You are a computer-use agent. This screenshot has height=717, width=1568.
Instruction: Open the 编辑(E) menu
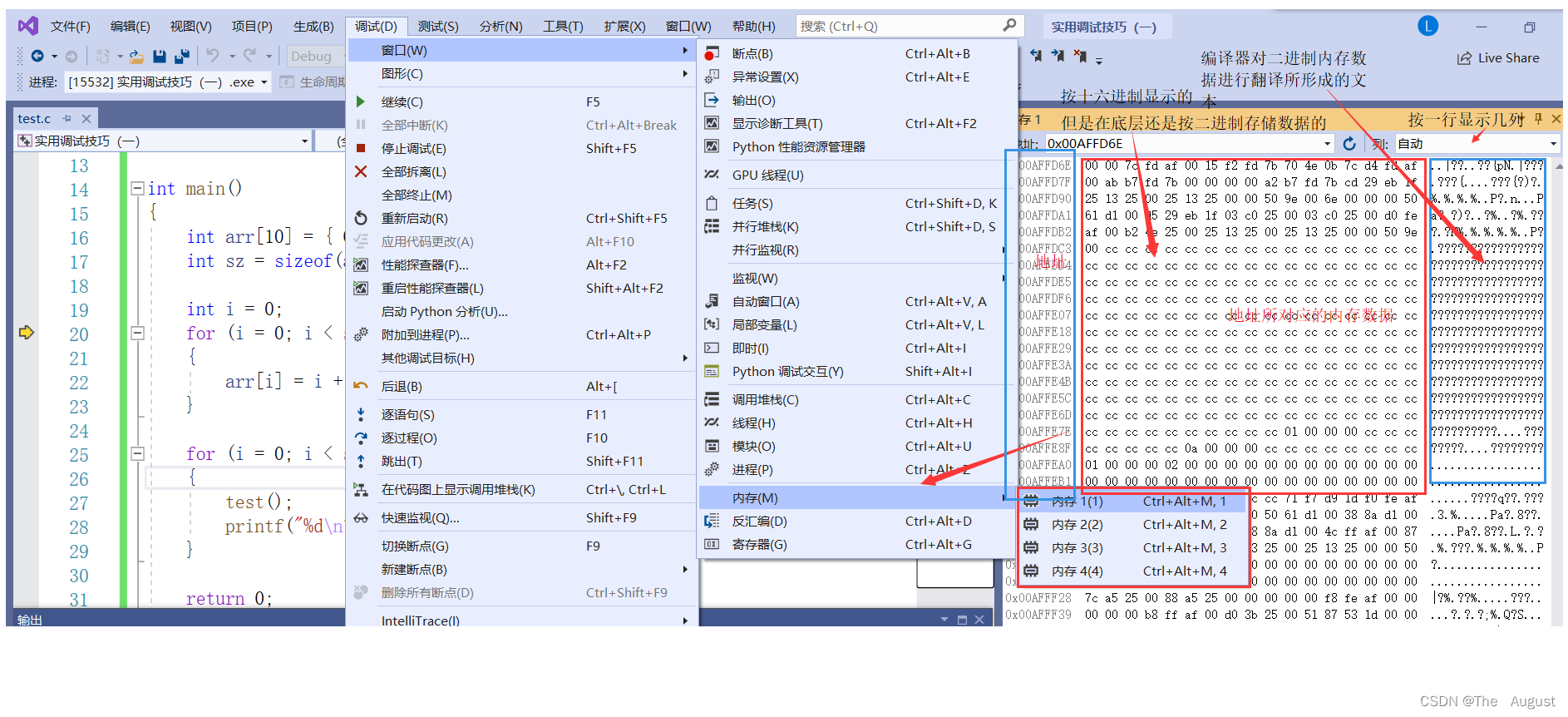[130, 27]
